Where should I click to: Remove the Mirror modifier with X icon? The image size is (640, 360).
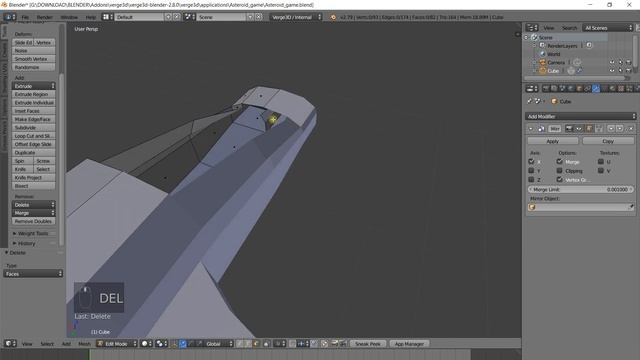click(631, 129)
